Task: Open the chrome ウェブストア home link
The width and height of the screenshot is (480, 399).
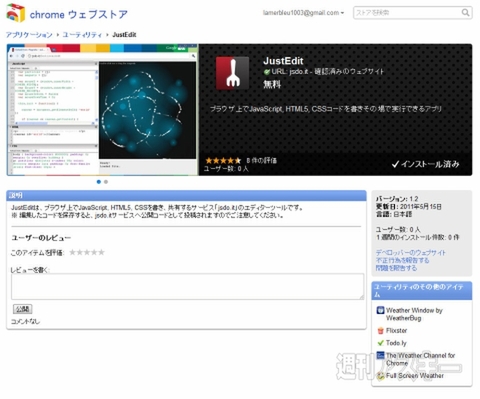Action: pyautogui.click(x=79, y=15)
